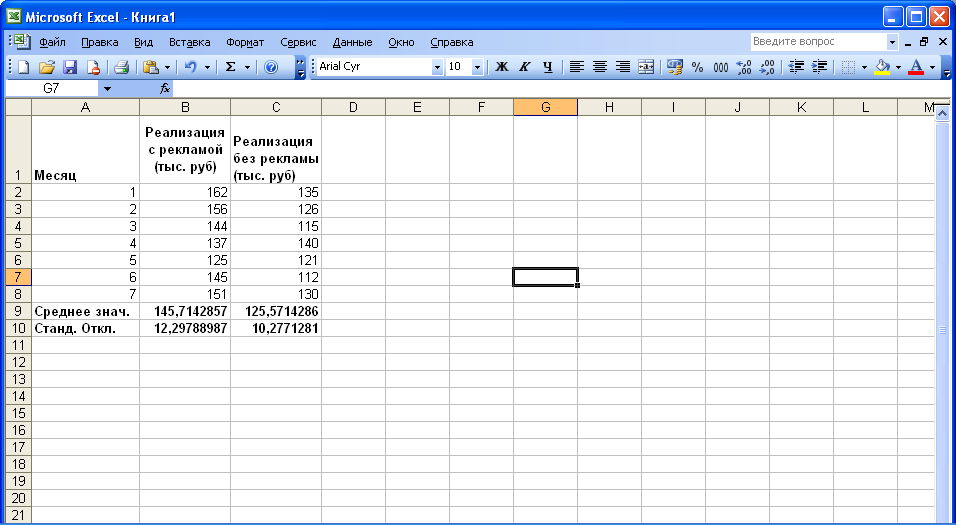Expand the borders style dropdown arrow
Viewport: 956px width, 525px height.
[x=864, y=67]
